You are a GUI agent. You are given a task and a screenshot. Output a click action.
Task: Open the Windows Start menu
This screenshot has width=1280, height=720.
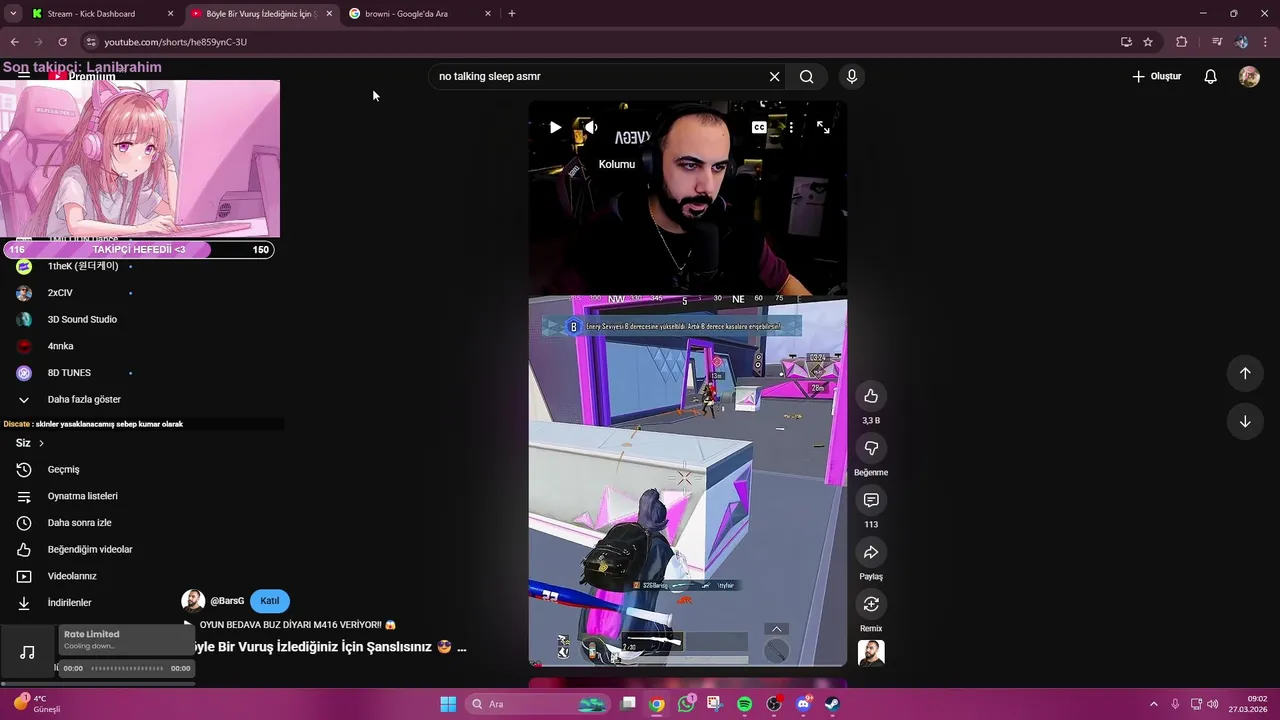tap(448, 704)
